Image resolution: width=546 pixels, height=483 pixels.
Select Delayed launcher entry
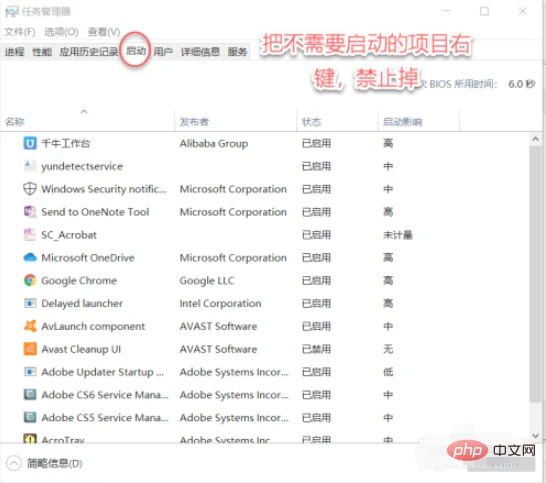click(82, 303)
